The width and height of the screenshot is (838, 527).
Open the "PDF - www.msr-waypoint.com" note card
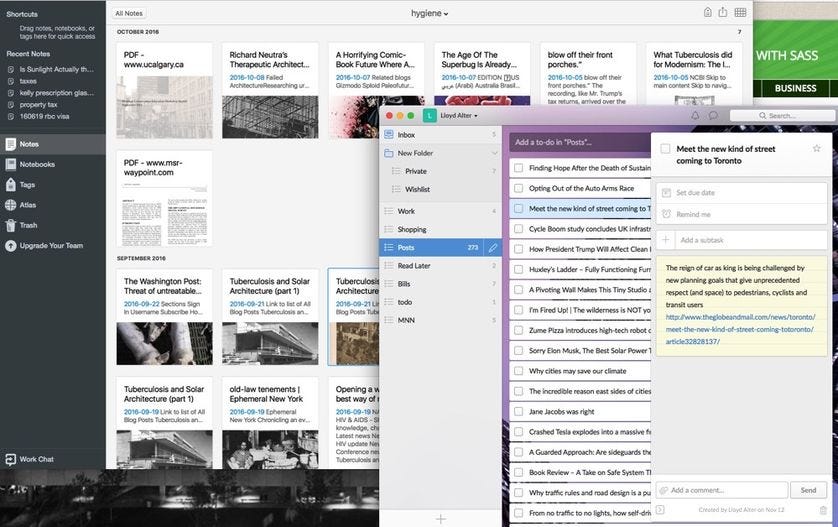(164, 199)
